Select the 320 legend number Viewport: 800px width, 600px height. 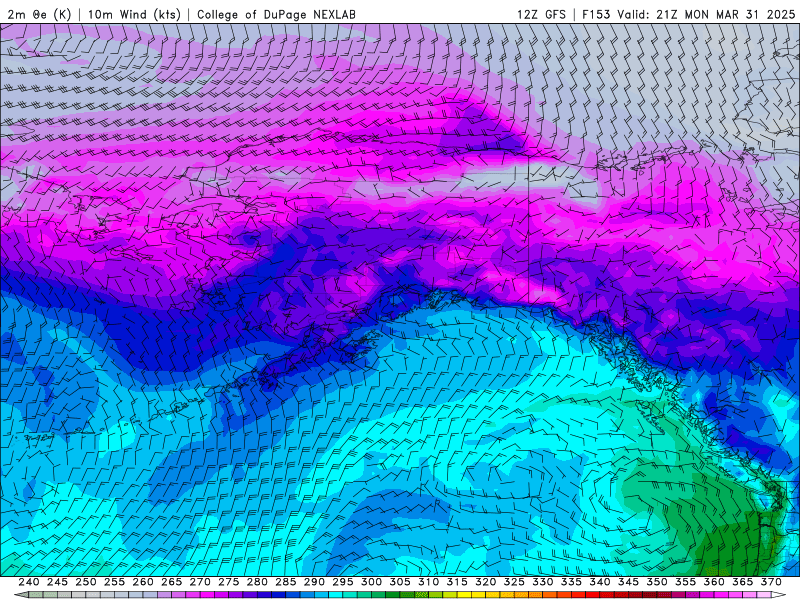[x=486, y=582]
